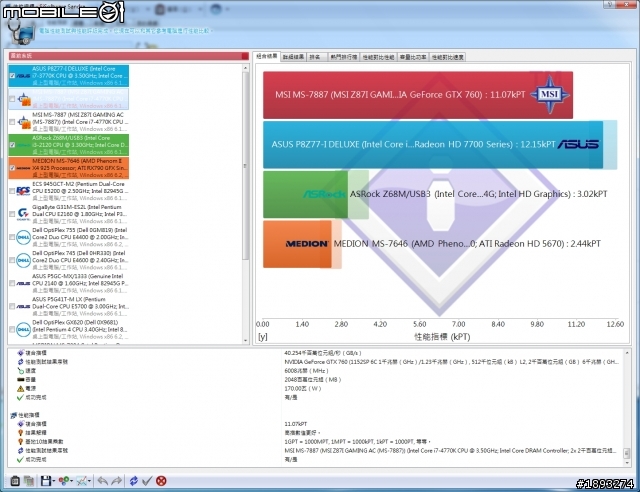Uncheck the MEDION MS-7646 checkbox
The width and height of the screenshot is (640, 492).
12,168
